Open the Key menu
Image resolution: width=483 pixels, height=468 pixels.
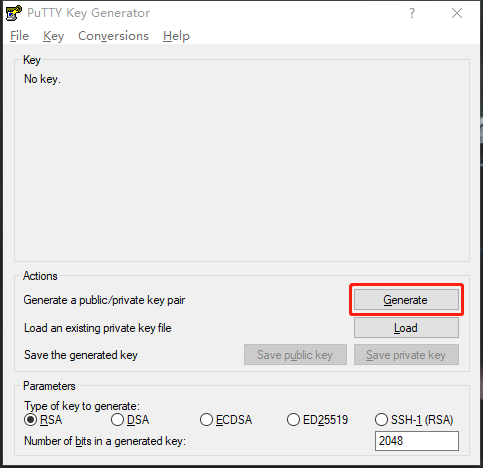[53, 36]
